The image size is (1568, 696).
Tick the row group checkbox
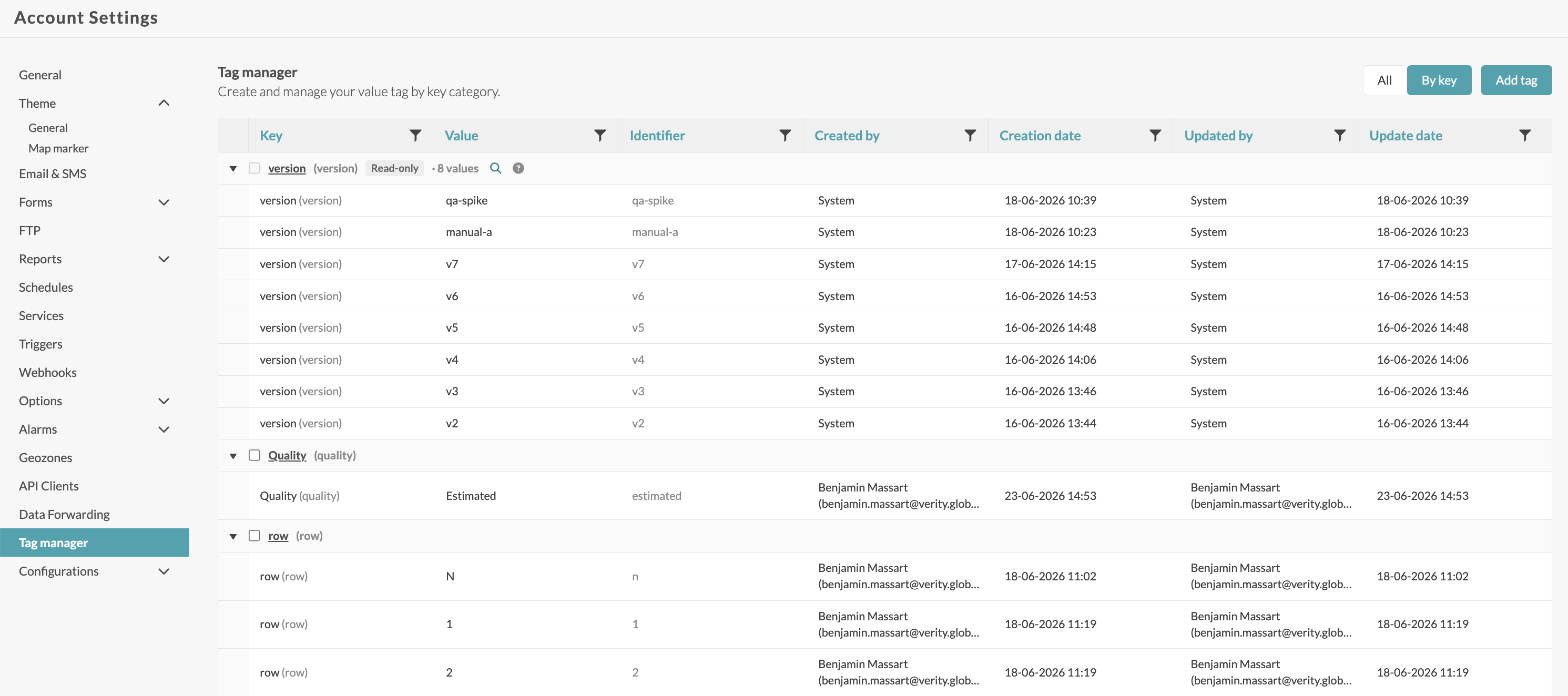click(254, 536)
